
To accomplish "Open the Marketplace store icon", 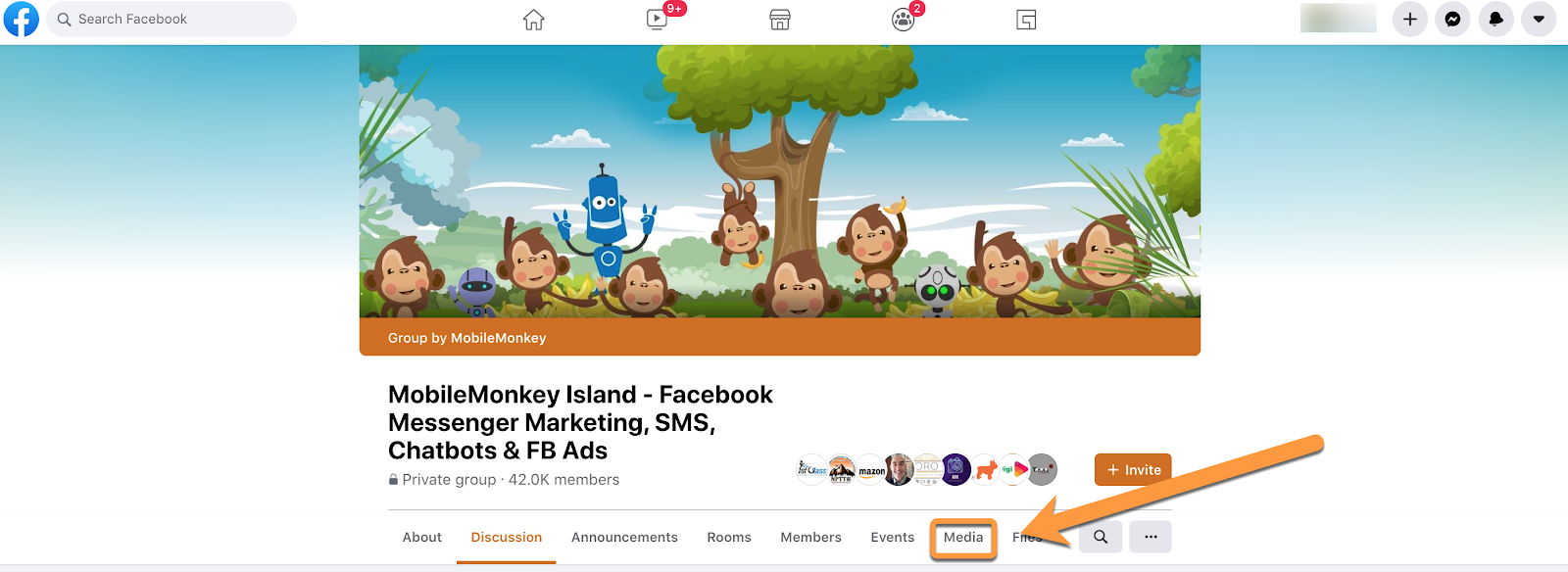I will (780, 20).
